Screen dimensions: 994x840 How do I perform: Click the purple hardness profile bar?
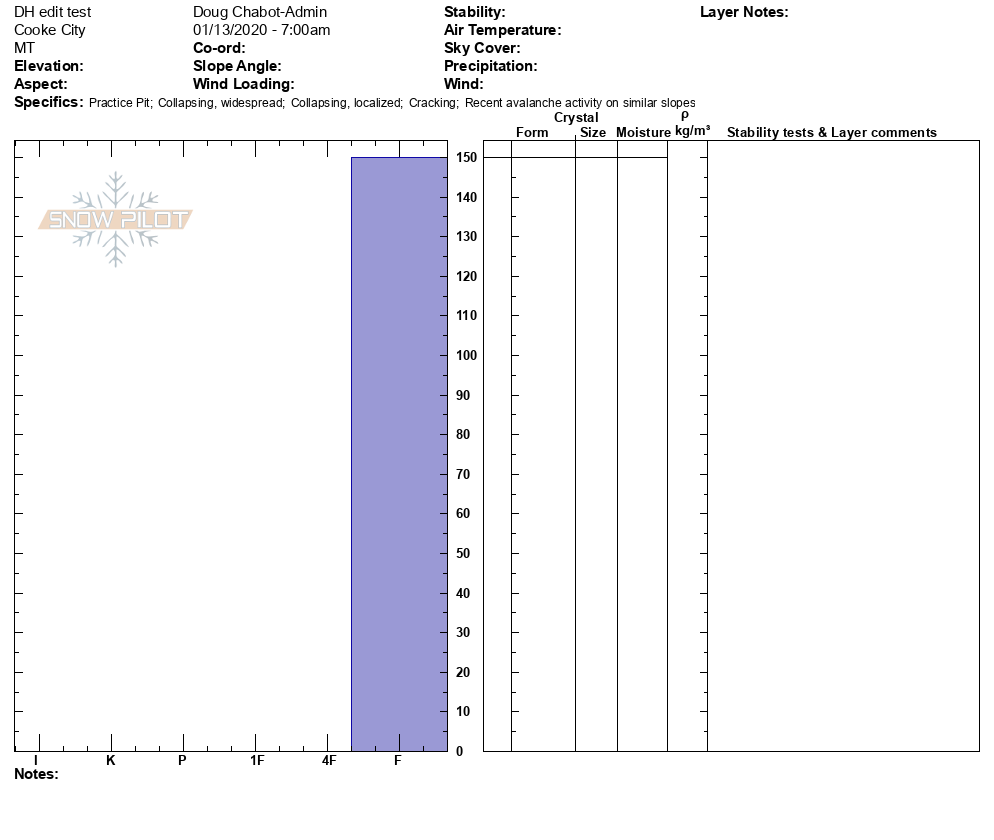point(398,453)
